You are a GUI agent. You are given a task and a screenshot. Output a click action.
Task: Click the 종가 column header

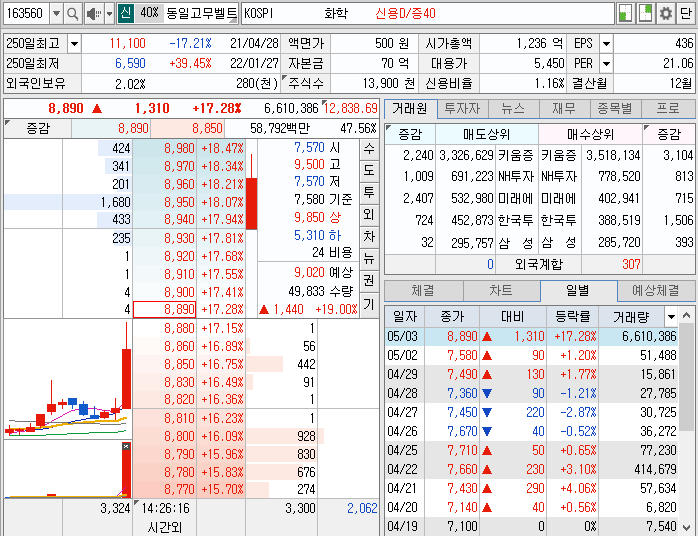tap(452, 317)
